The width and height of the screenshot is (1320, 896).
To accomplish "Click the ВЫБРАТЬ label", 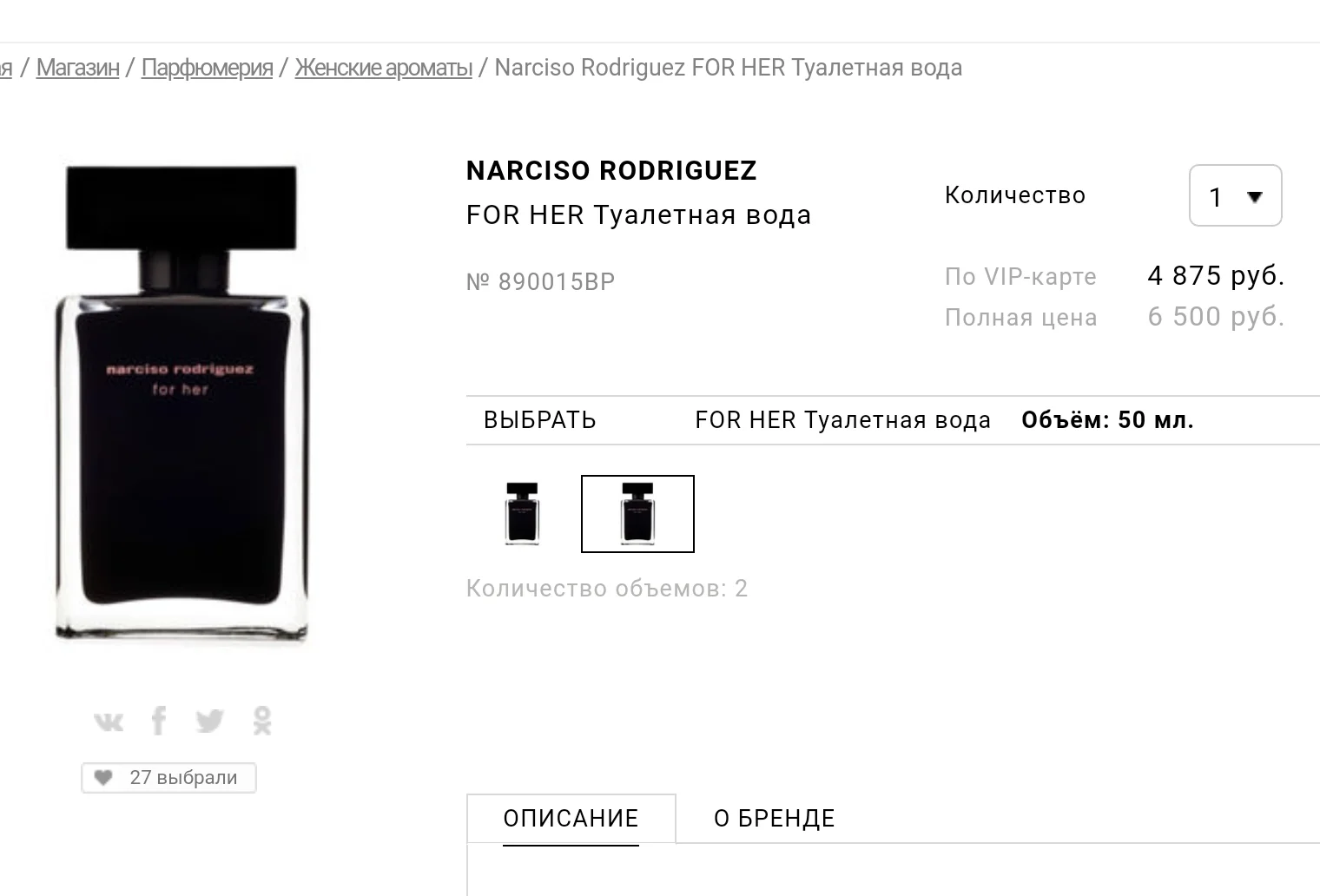I will coord(540,420).
